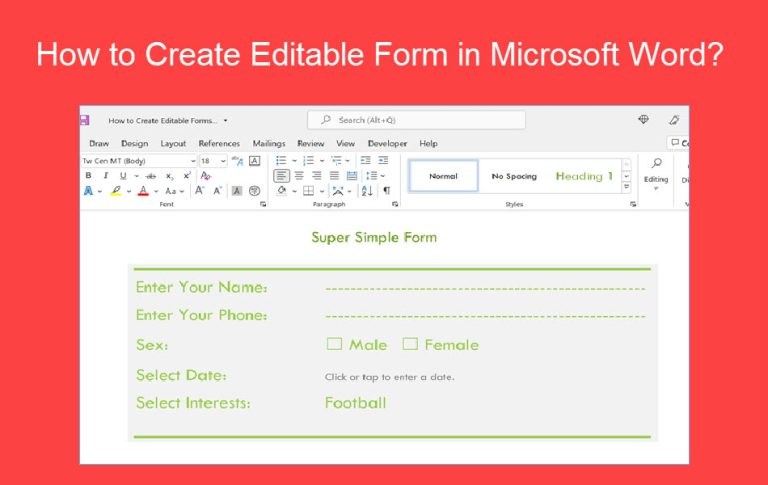The height and width of the screenshot is (485, 768).
Task: Toggle the Align Left button
Action: coord(282,175)
